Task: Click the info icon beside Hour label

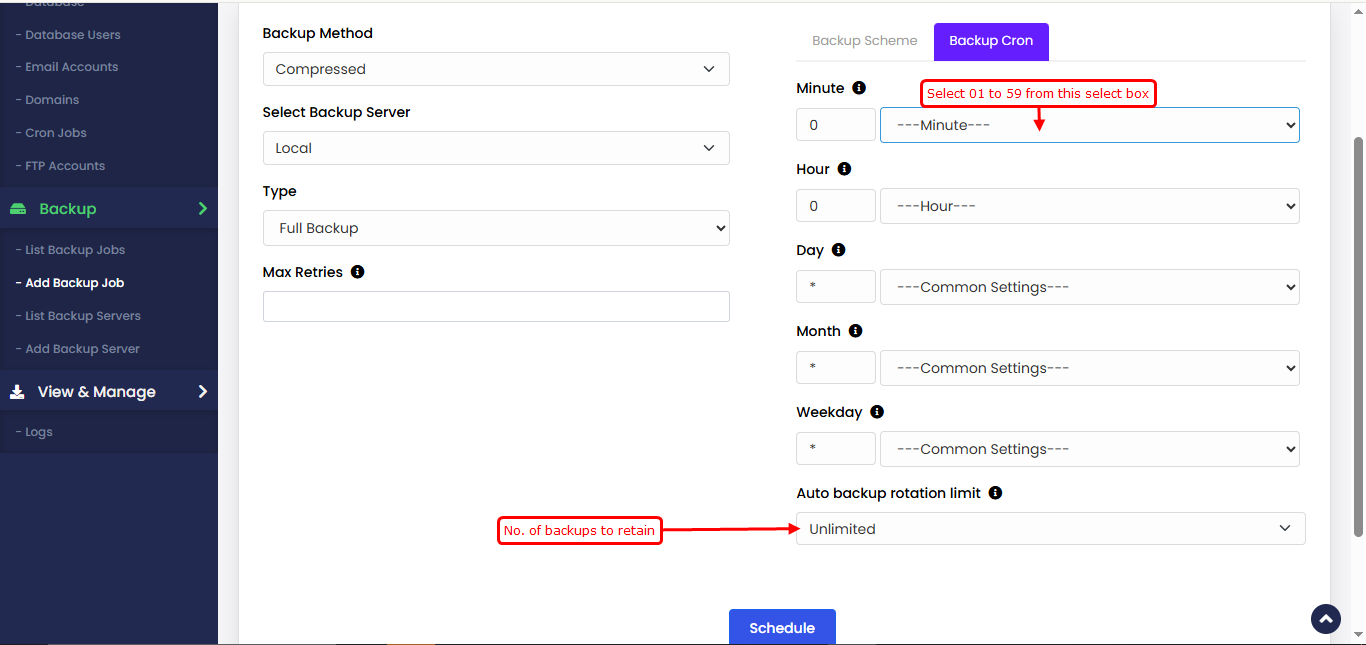Action: 844,169
